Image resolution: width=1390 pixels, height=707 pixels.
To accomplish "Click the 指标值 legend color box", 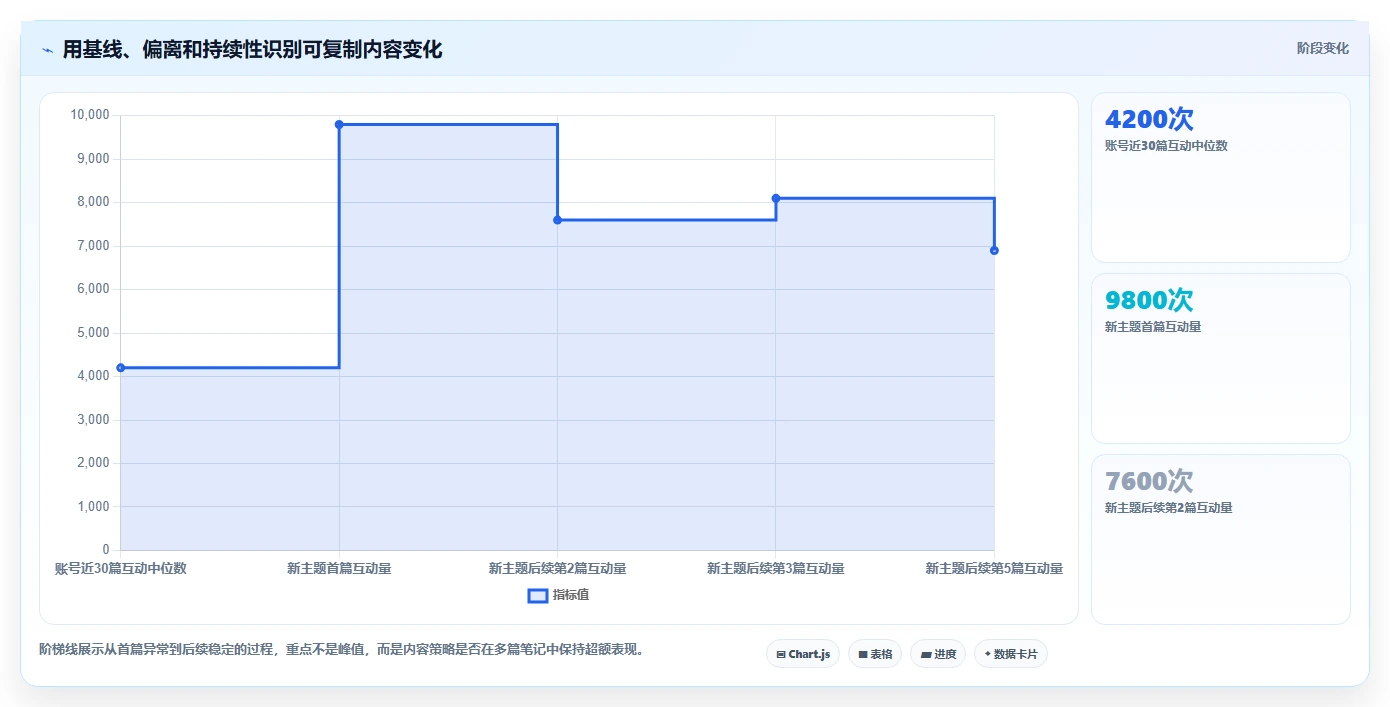I will click(538, 595).
